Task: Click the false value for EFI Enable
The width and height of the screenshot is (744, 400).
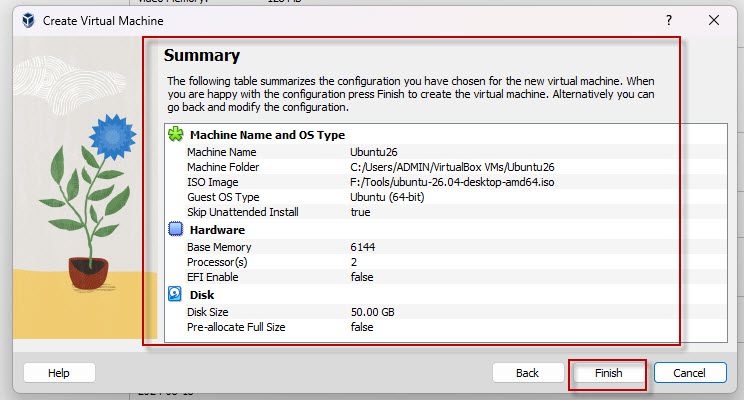Action: point(362,277)
